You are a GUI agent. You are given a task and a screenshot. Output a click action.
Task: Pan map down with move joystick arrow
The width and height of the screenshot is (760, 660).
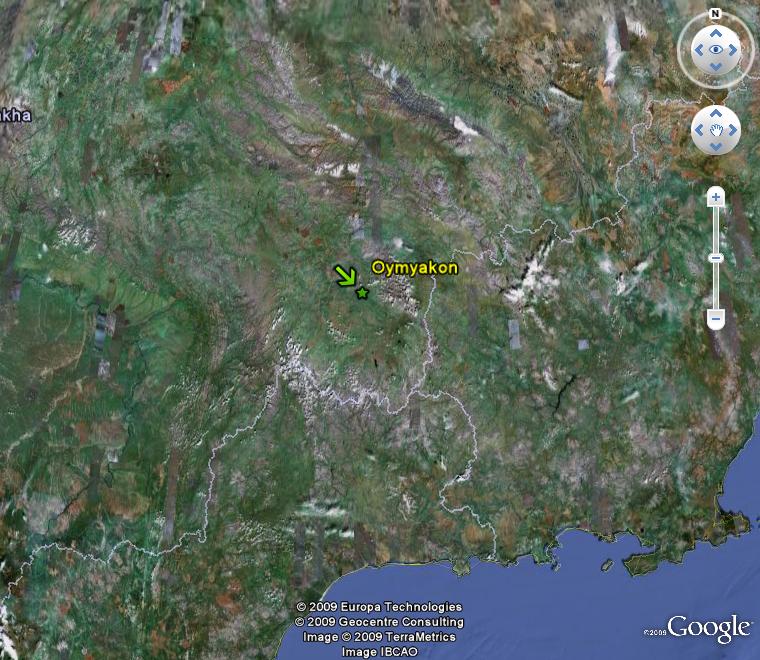(x=716, y=147)
